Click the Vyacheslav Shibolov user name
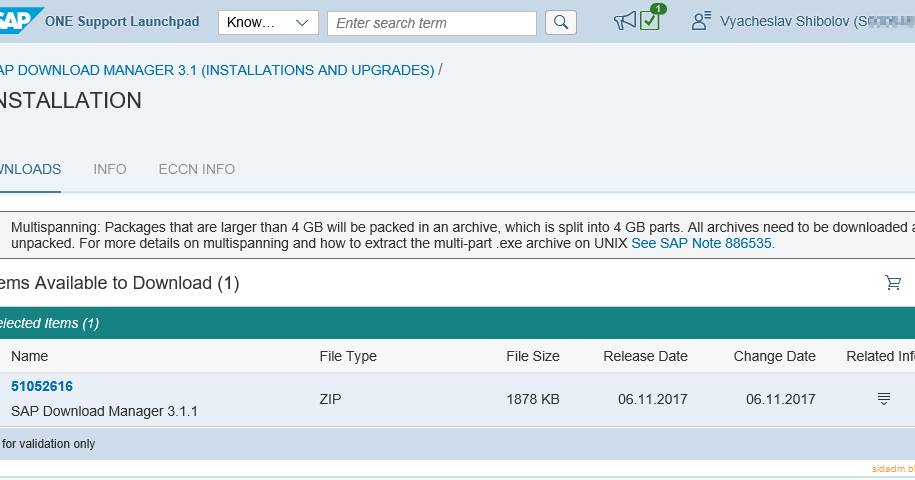 [817, 22]
